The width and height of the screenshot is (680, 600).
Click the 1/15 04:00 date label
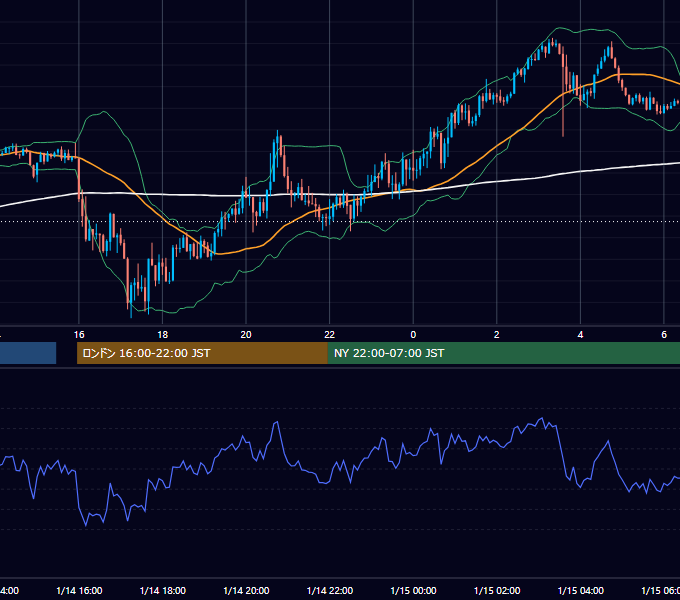tap(580, 590)
